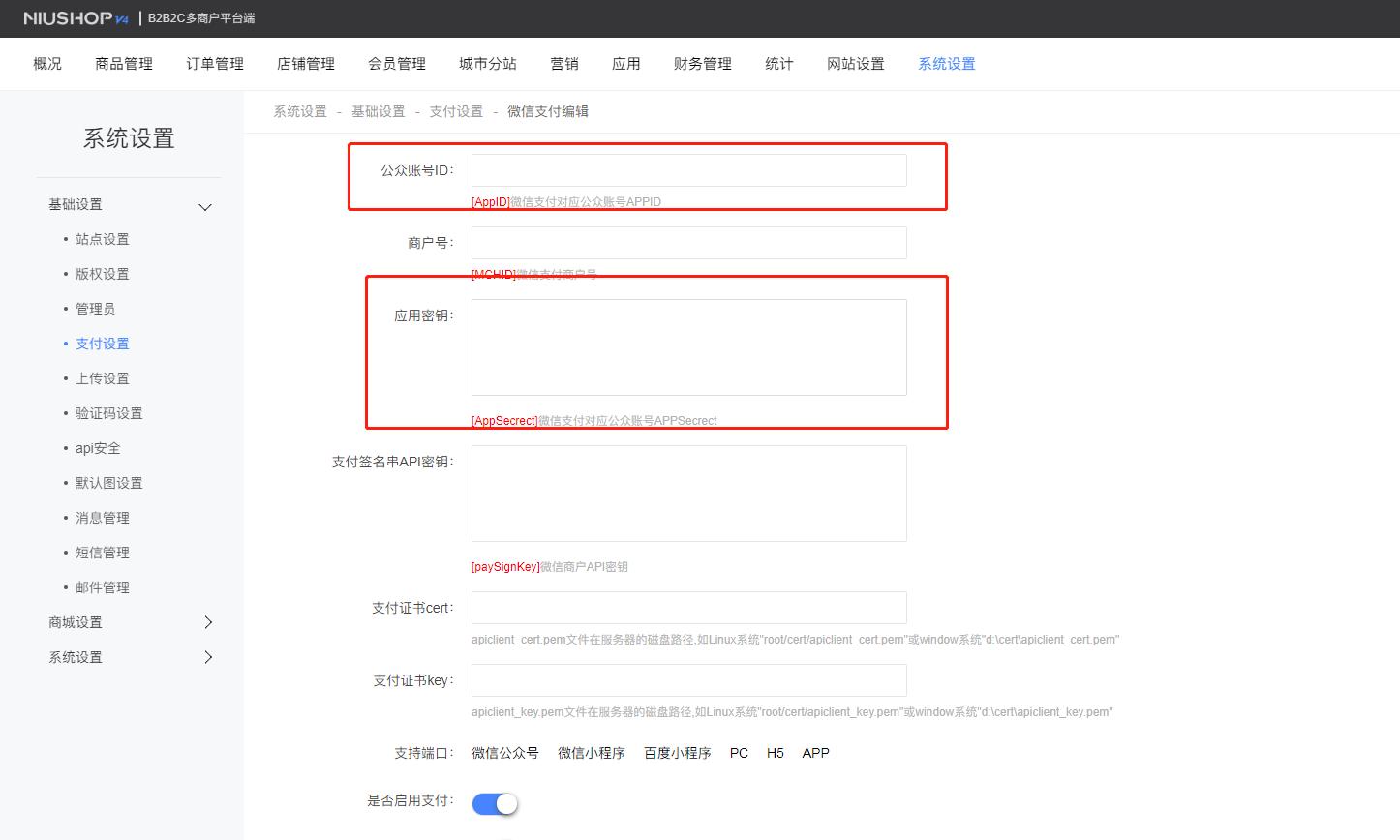Click the 公众账号ID input box
Screen dimensions: 1400x840
click(x=687, y=170)
